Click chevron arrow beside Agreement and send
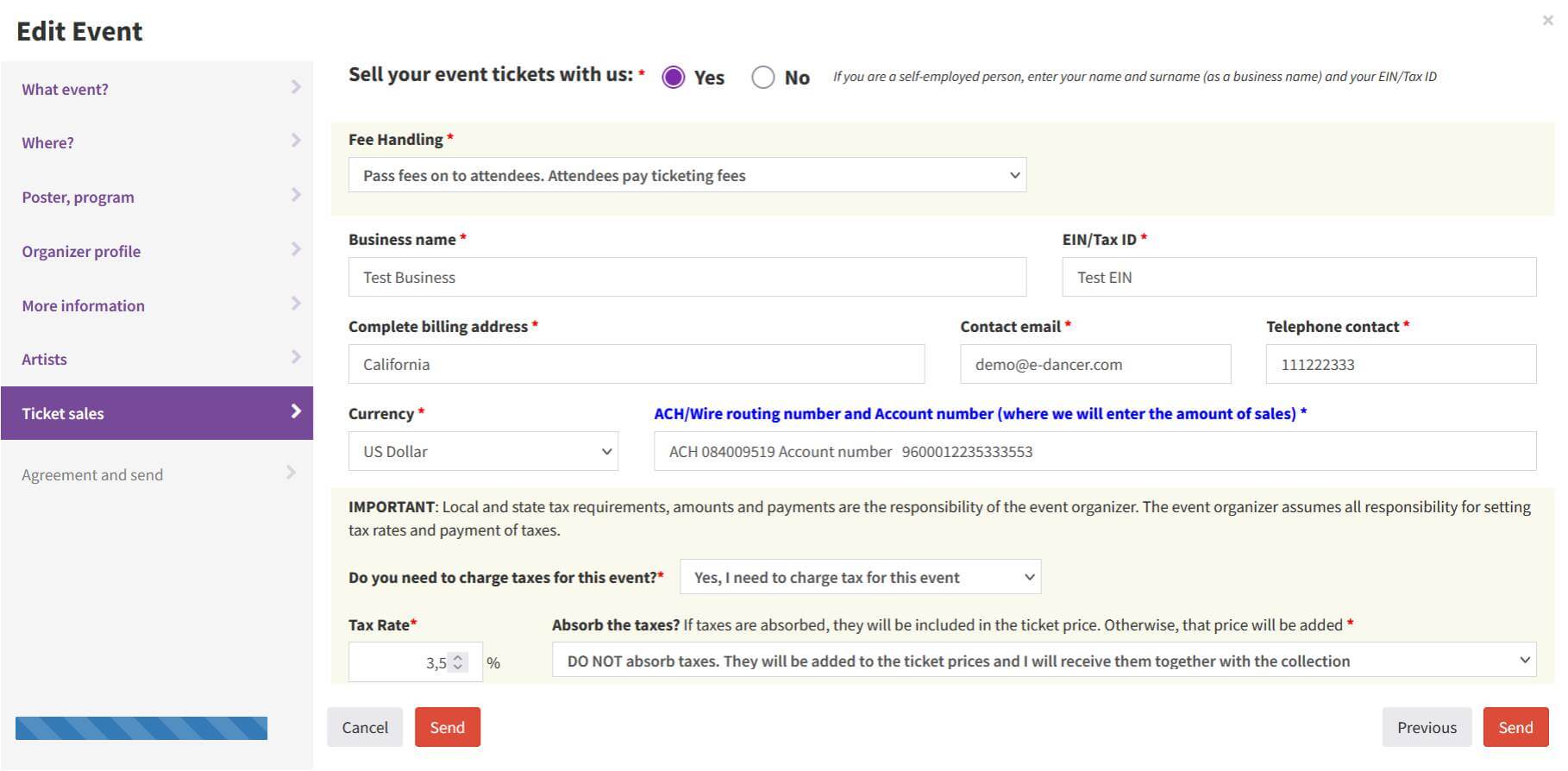The height and width of the screenshot is (771, 1568). click(291, 473)
